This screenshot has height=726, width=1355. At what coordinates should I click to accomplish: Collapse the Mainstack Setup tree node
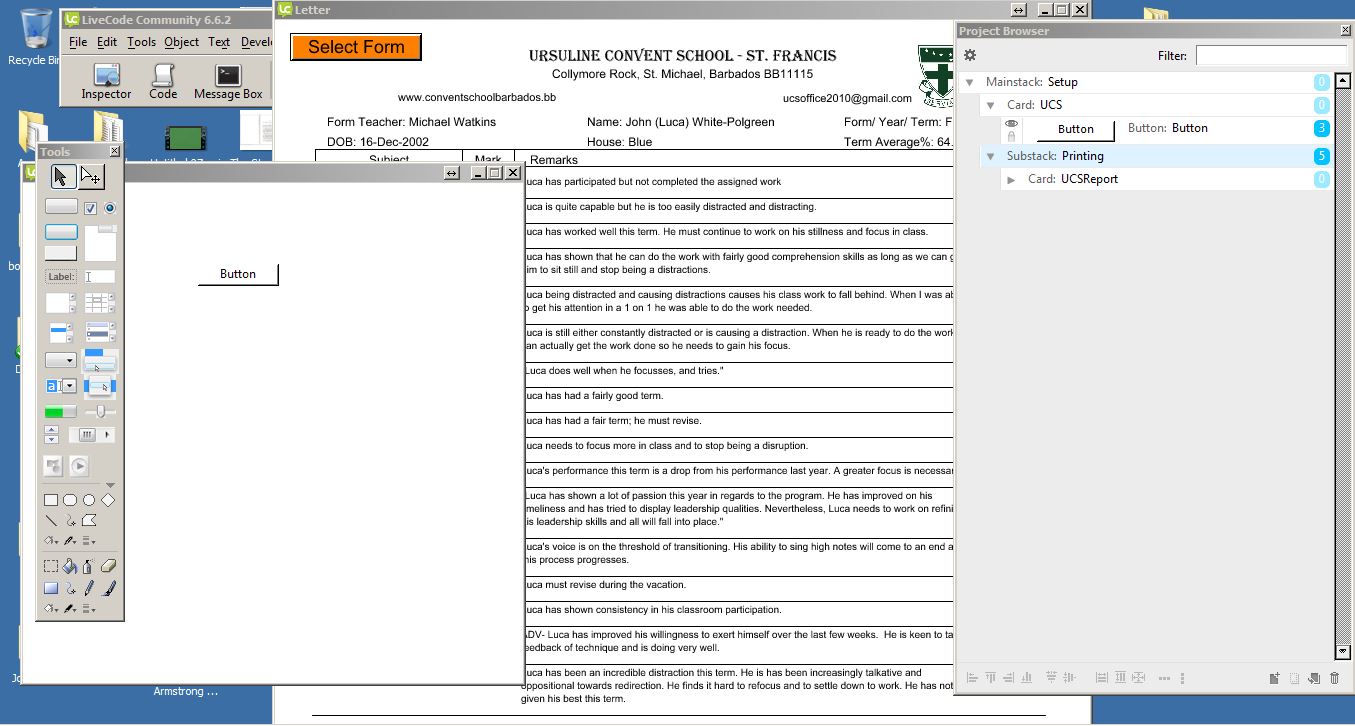969,82
